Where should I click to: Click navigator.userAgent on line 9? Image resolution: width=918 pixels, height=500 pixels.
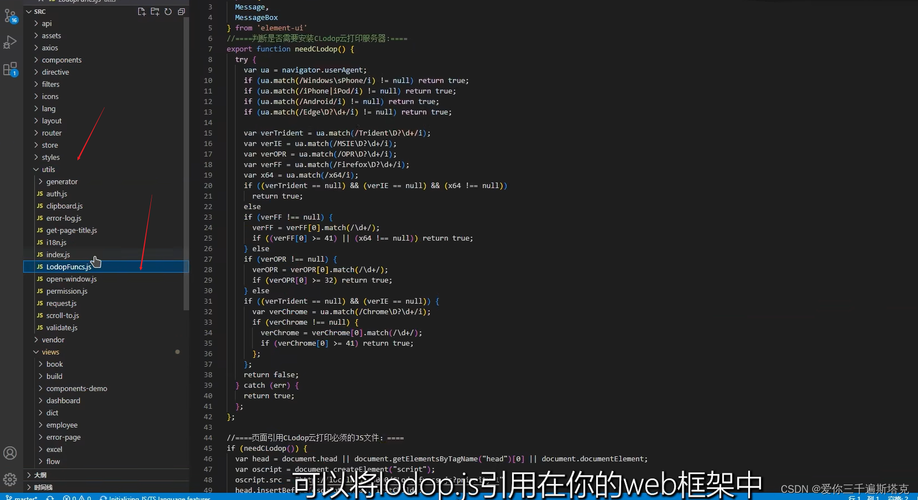coord(324,70)
